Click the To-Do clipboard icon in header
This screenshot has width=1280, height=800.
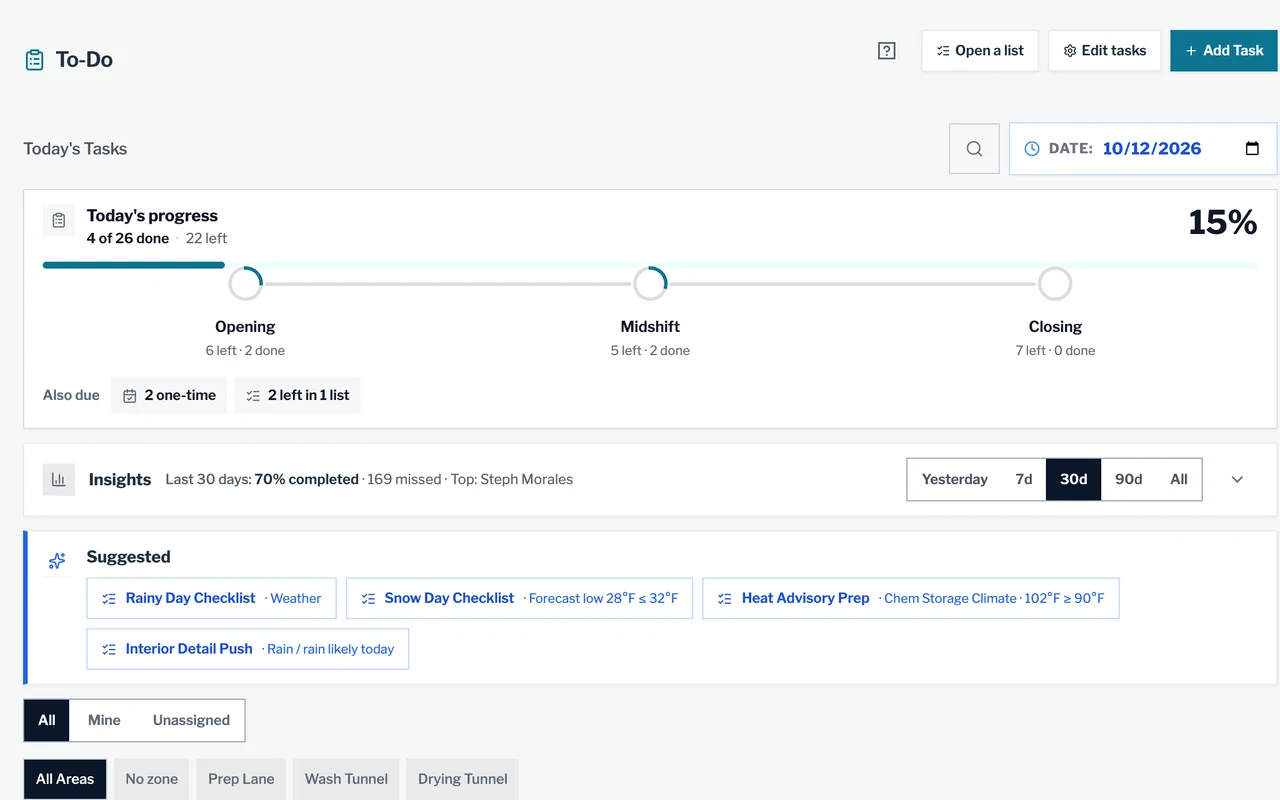click(x=34, y=60)
